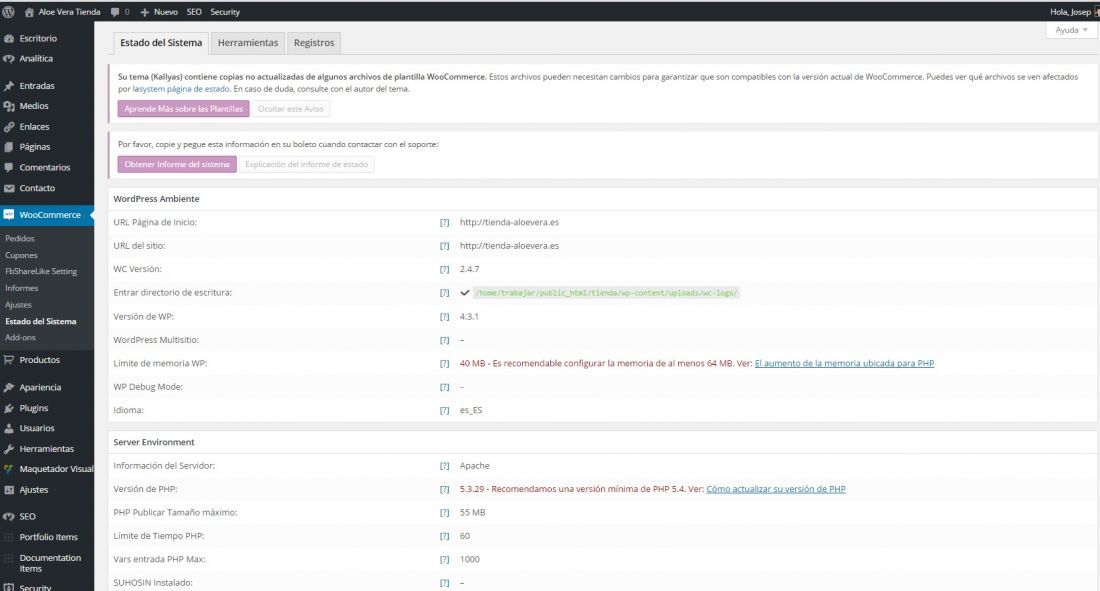Click help tooltip for Versión de PHP
The height and width of the screenshot is (591, 1100).
pos(444,489)
